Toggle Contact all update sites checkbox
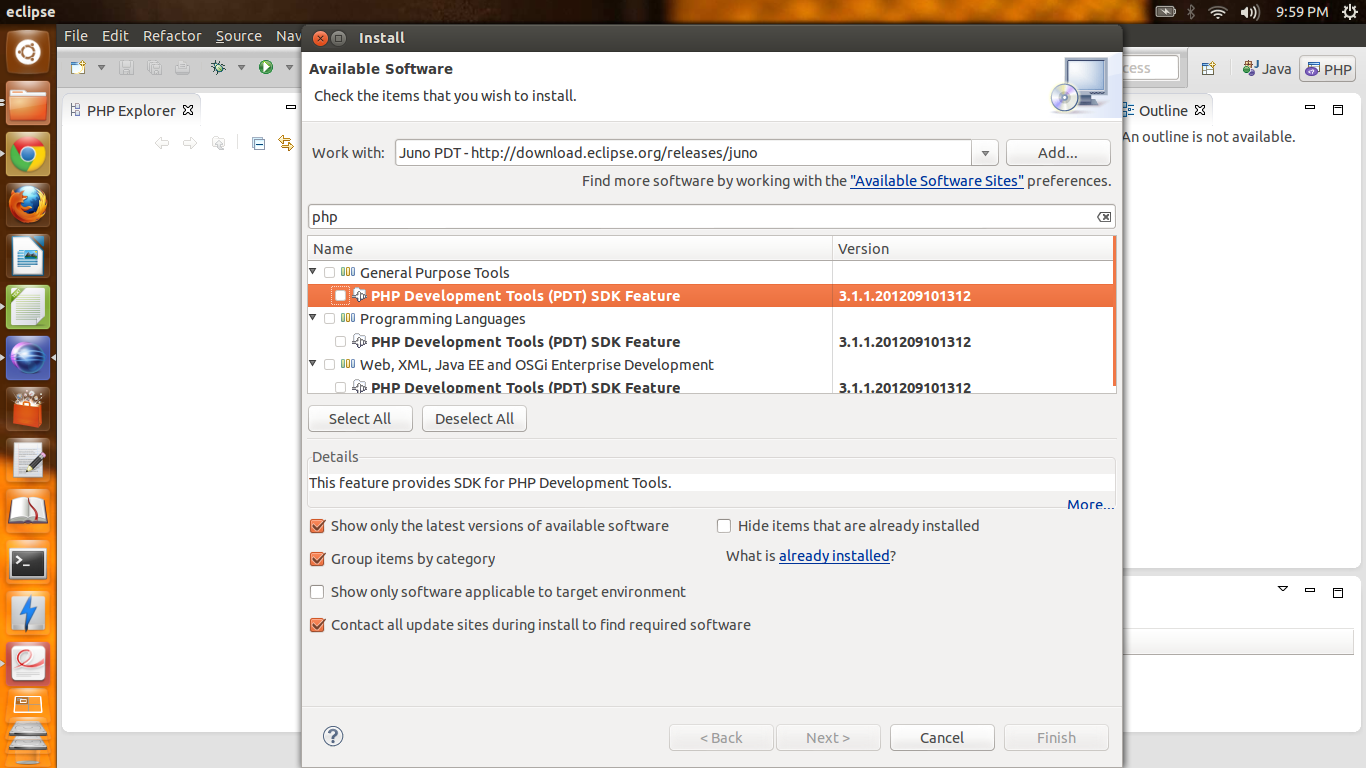The image size is (1366, 768). click(x=317, y=625)
